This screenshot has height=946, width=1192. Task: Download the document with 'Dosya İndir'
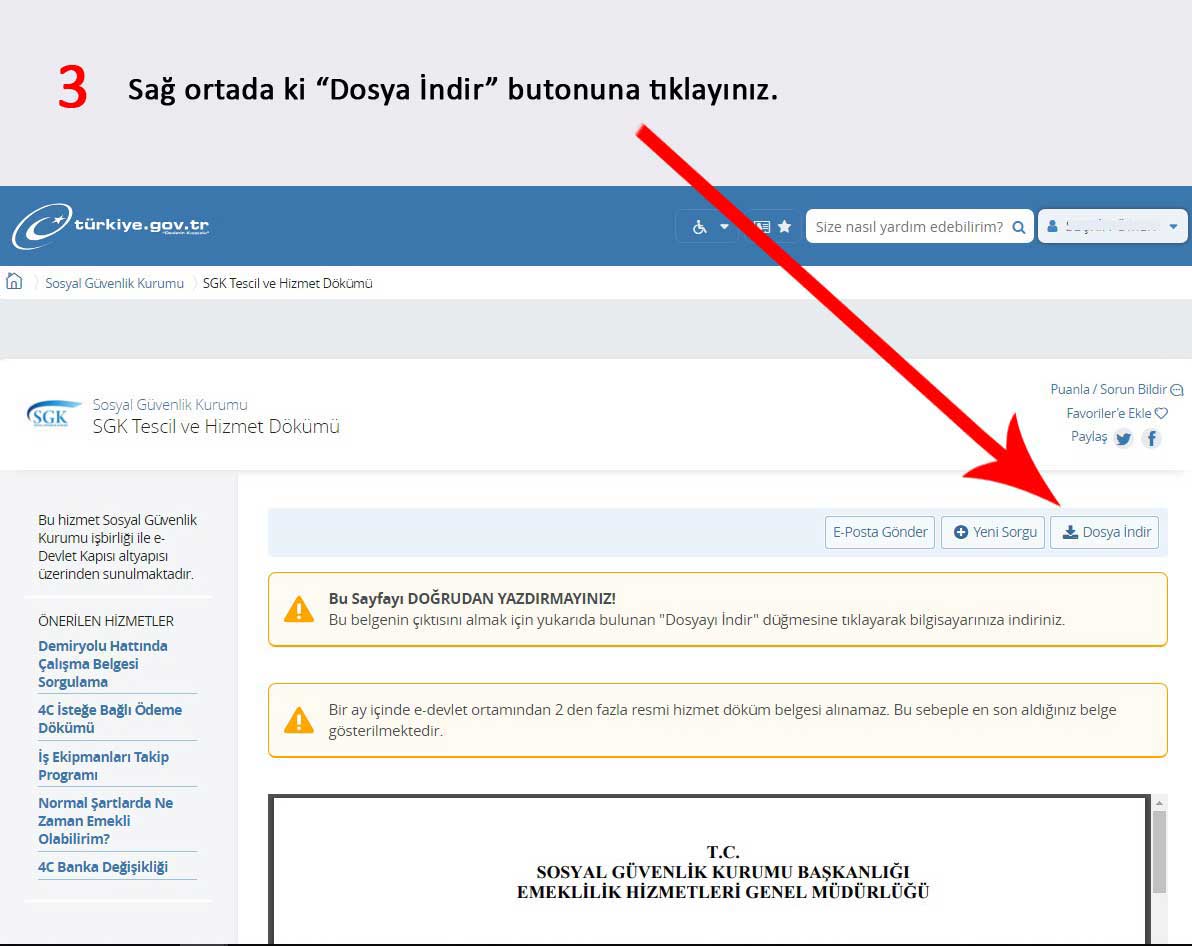(1105, 532)
